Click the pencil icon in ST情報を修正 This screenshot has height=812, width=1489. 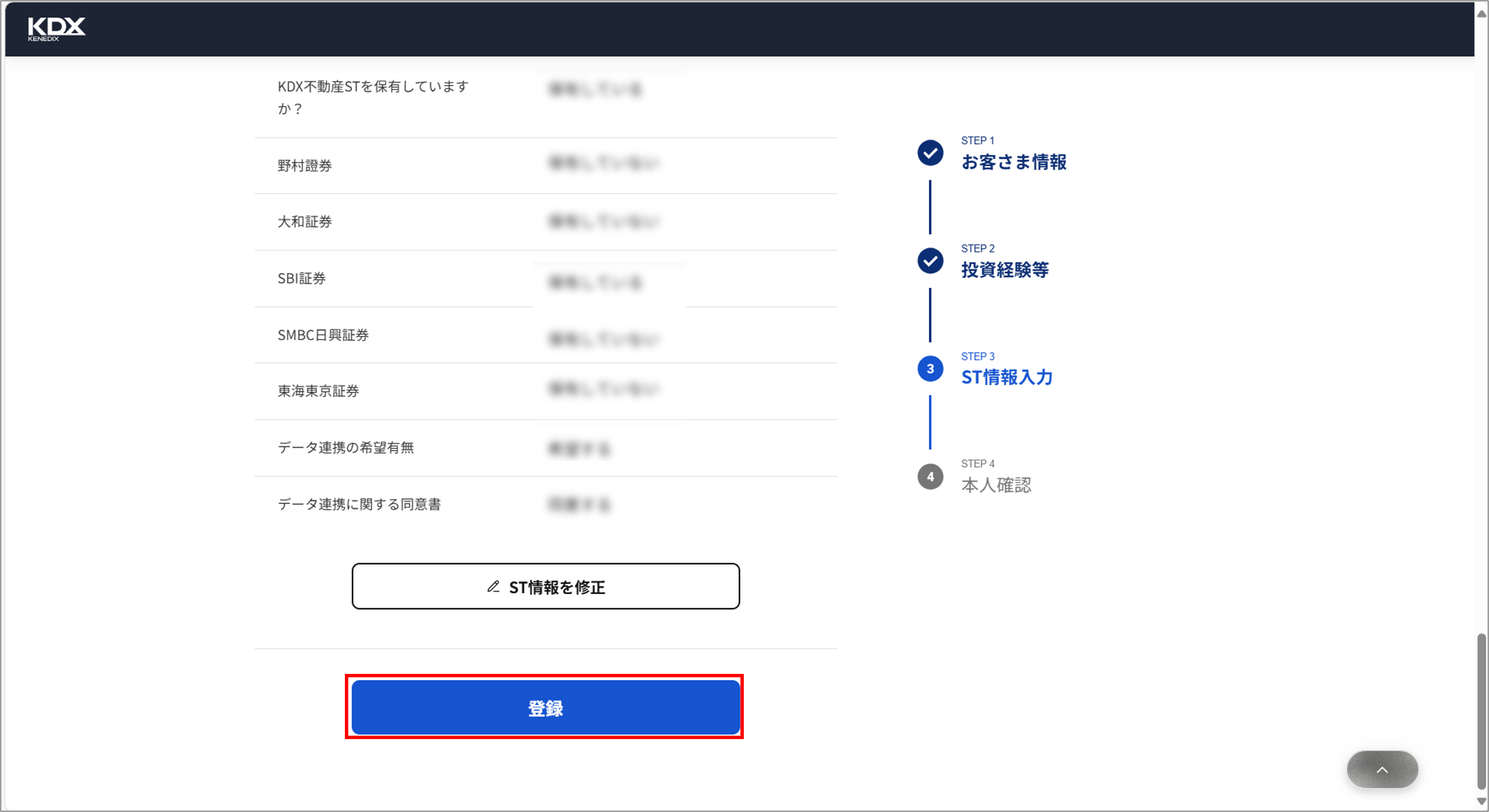(493, 586)
